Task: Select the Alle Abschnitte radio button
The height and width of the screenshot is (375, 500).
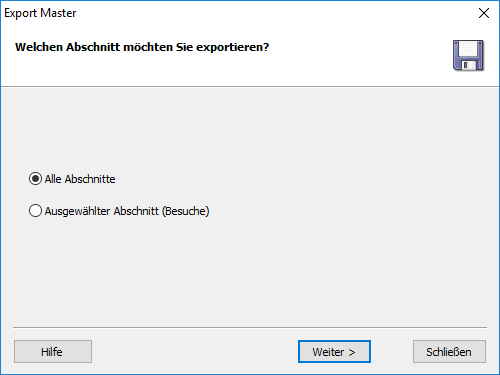Action: 35,179
